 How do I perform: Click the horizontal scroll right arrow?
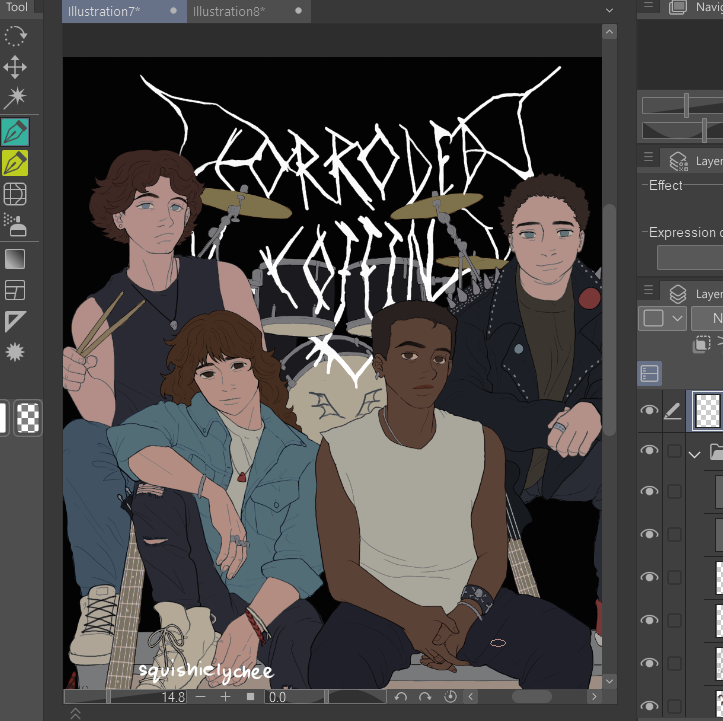point(594,697)
